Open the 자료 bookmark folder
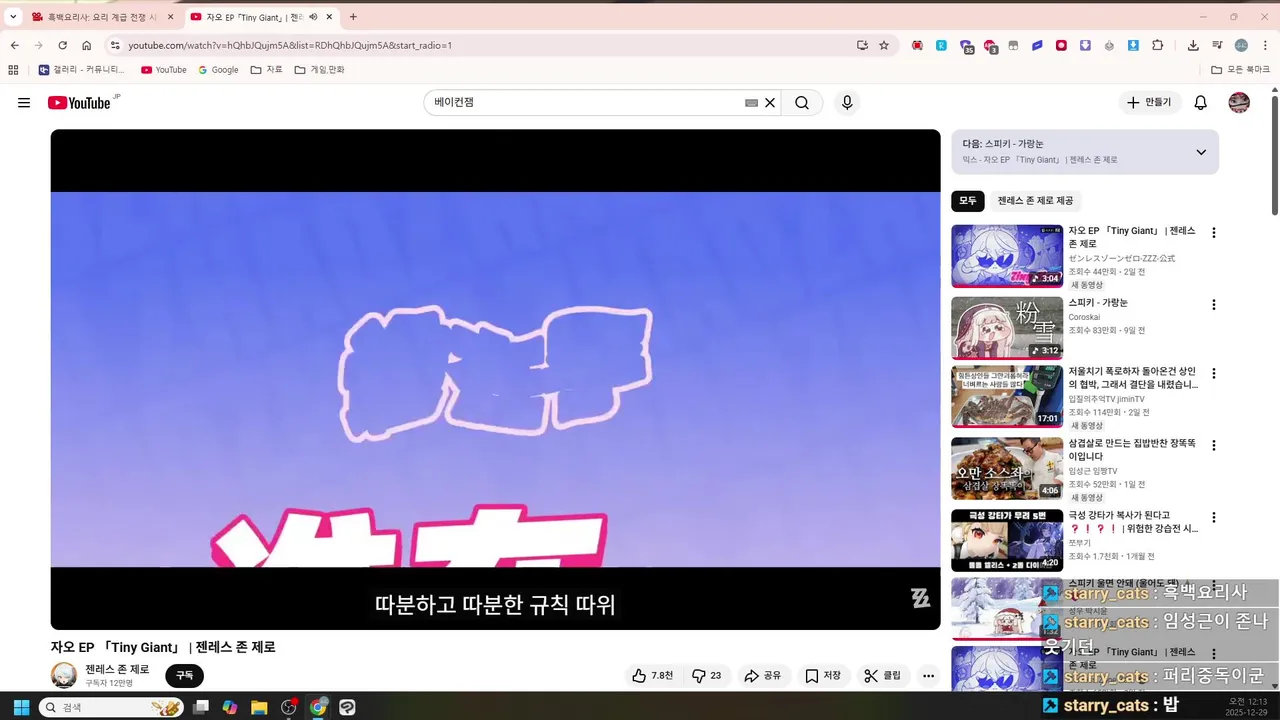 [266, 70]
